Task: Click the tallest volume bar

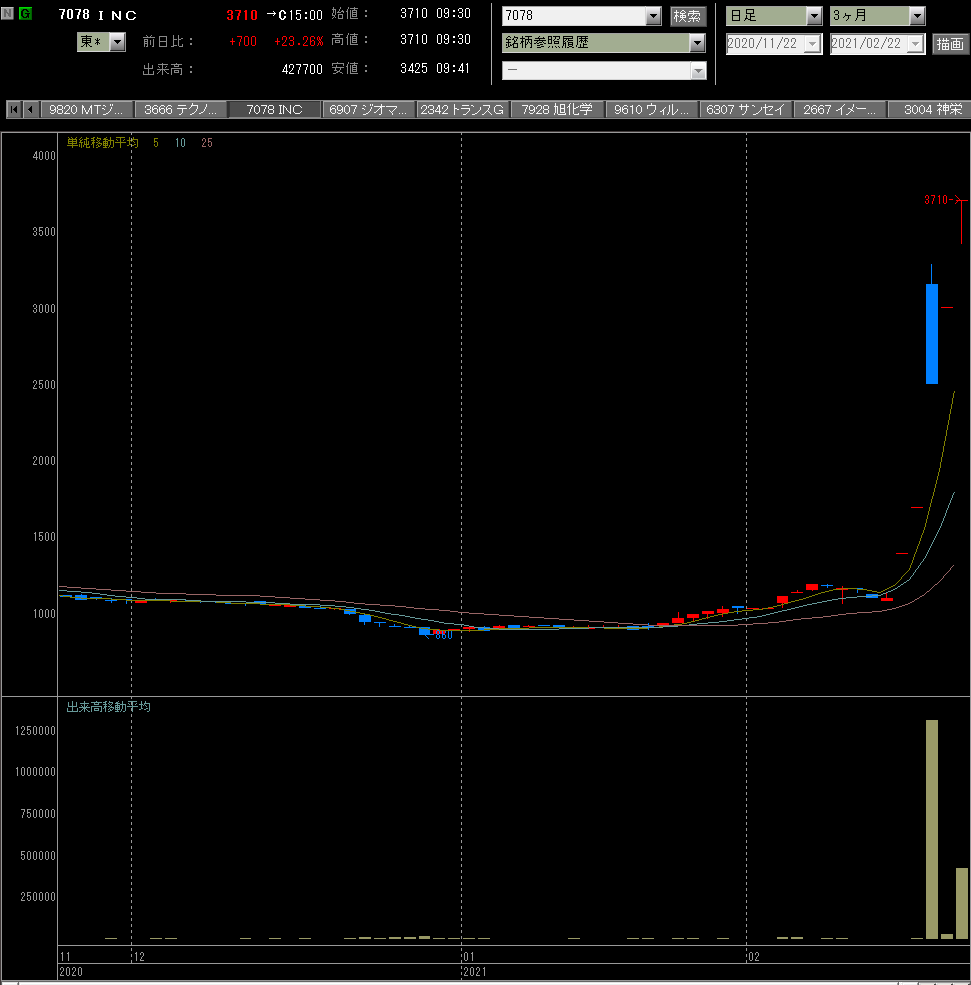Action: pyautogui.click(x=932, y=829)
